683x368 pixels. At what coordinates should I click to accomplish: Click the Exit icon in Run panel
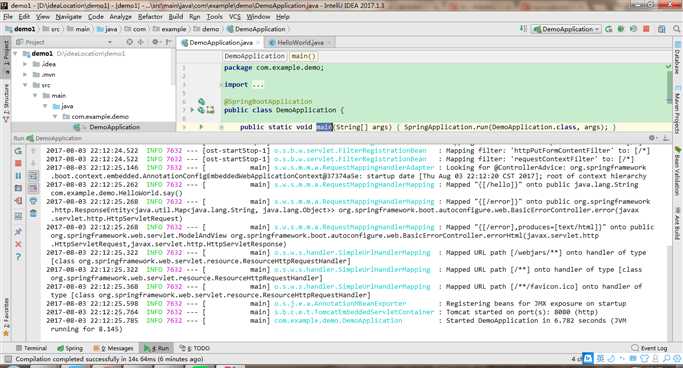click(18, 201)
